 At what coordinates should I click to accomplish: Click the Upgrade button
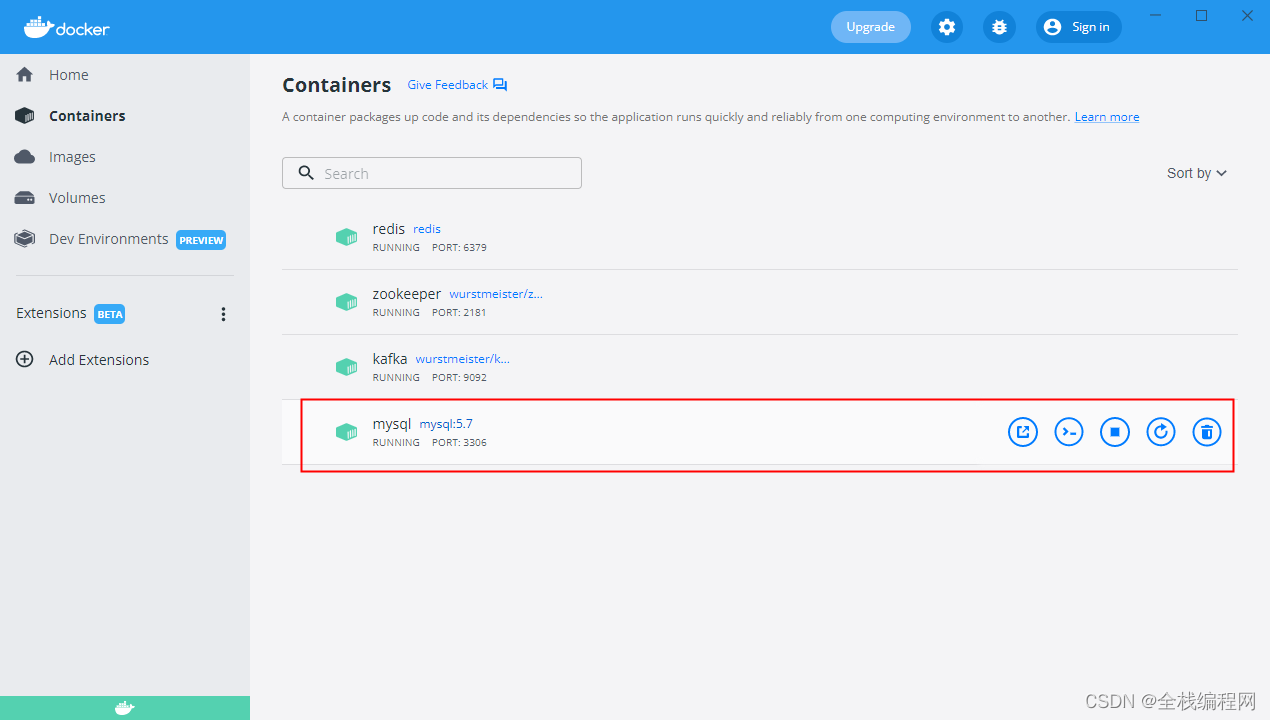[x=870, y=27]
